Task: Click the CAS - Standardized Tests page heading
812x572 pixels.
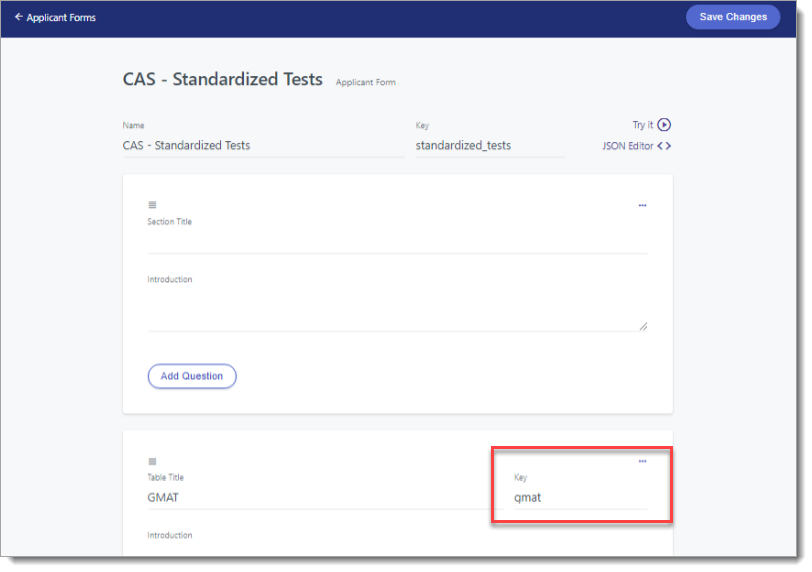Action: 222,79
